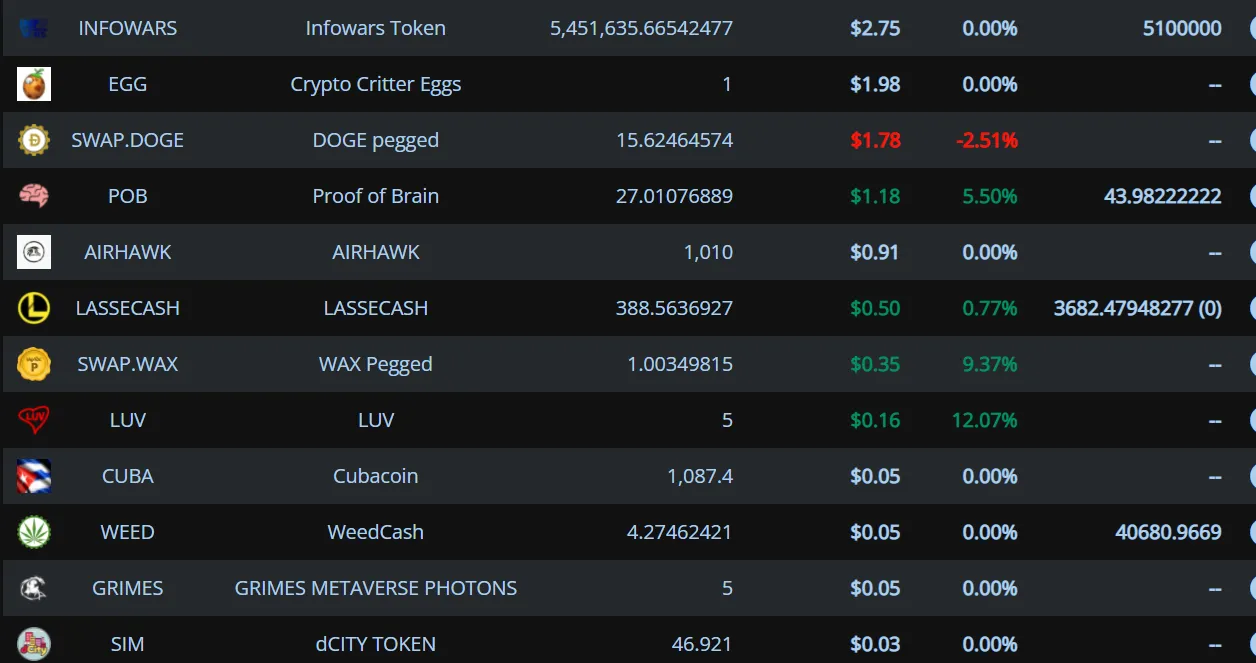
Task: Click the 0.77% change
Action: [x=990, y=308]
